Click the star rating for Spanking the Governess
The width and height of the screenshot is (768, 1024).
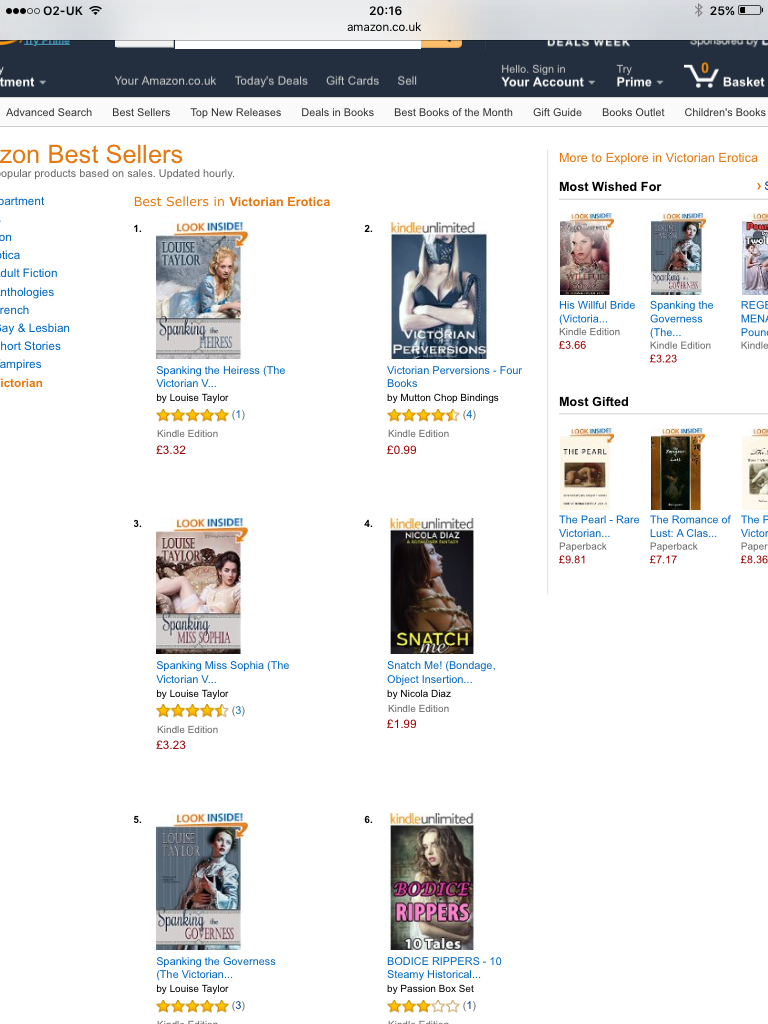point(193,1006)
